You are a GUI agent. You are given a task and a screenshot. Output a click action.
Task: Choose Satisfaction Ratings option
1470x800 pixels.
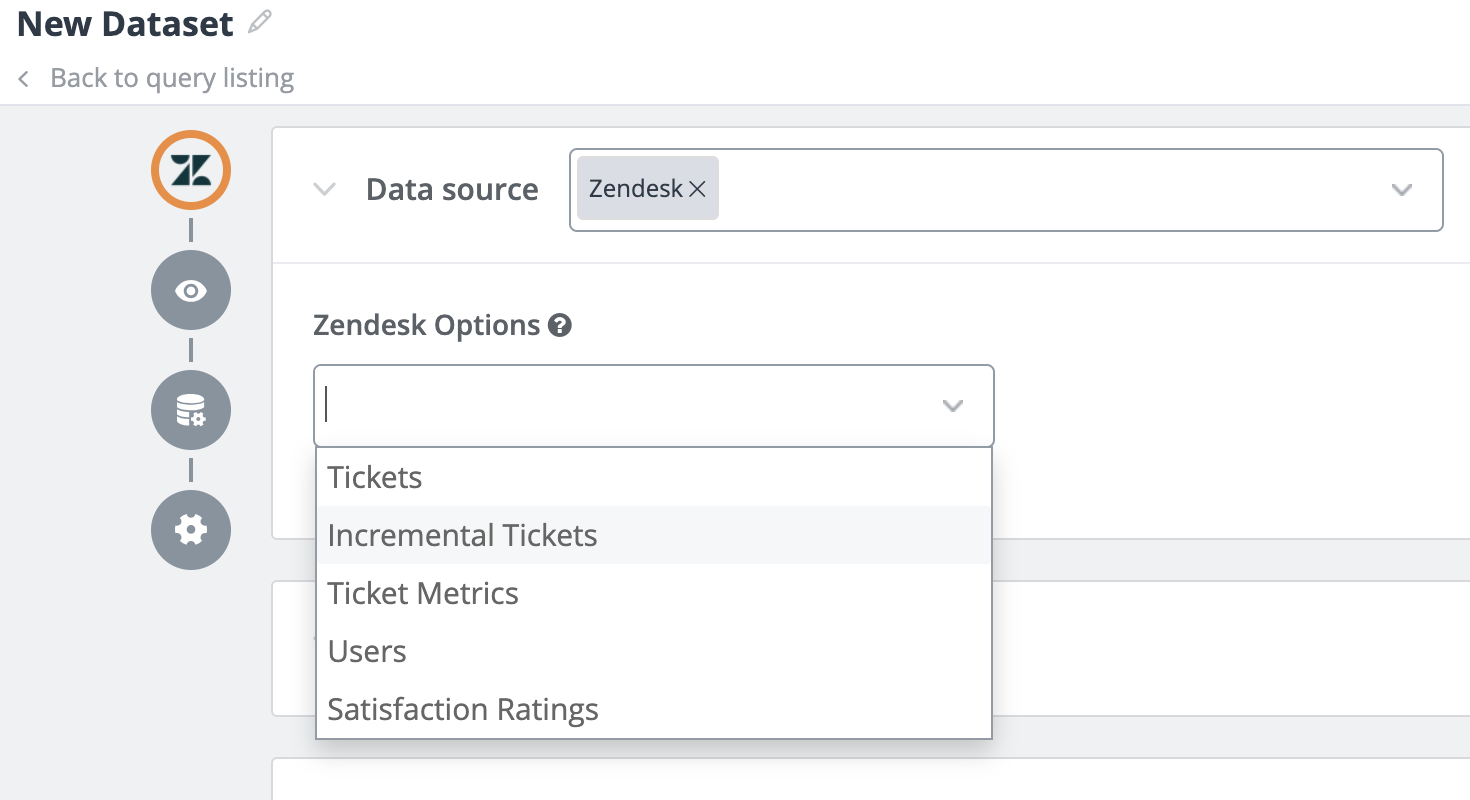(654, 709)
